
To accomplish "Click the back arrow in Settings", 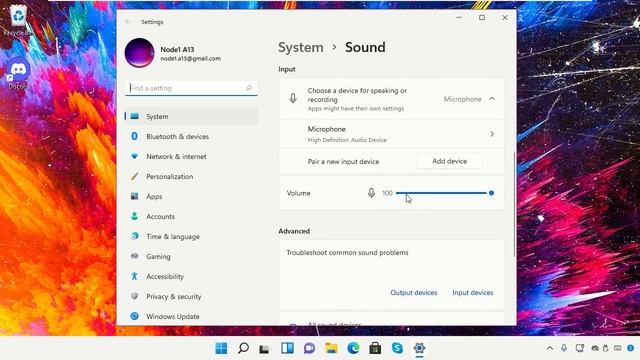I will [x=128, y=22].
